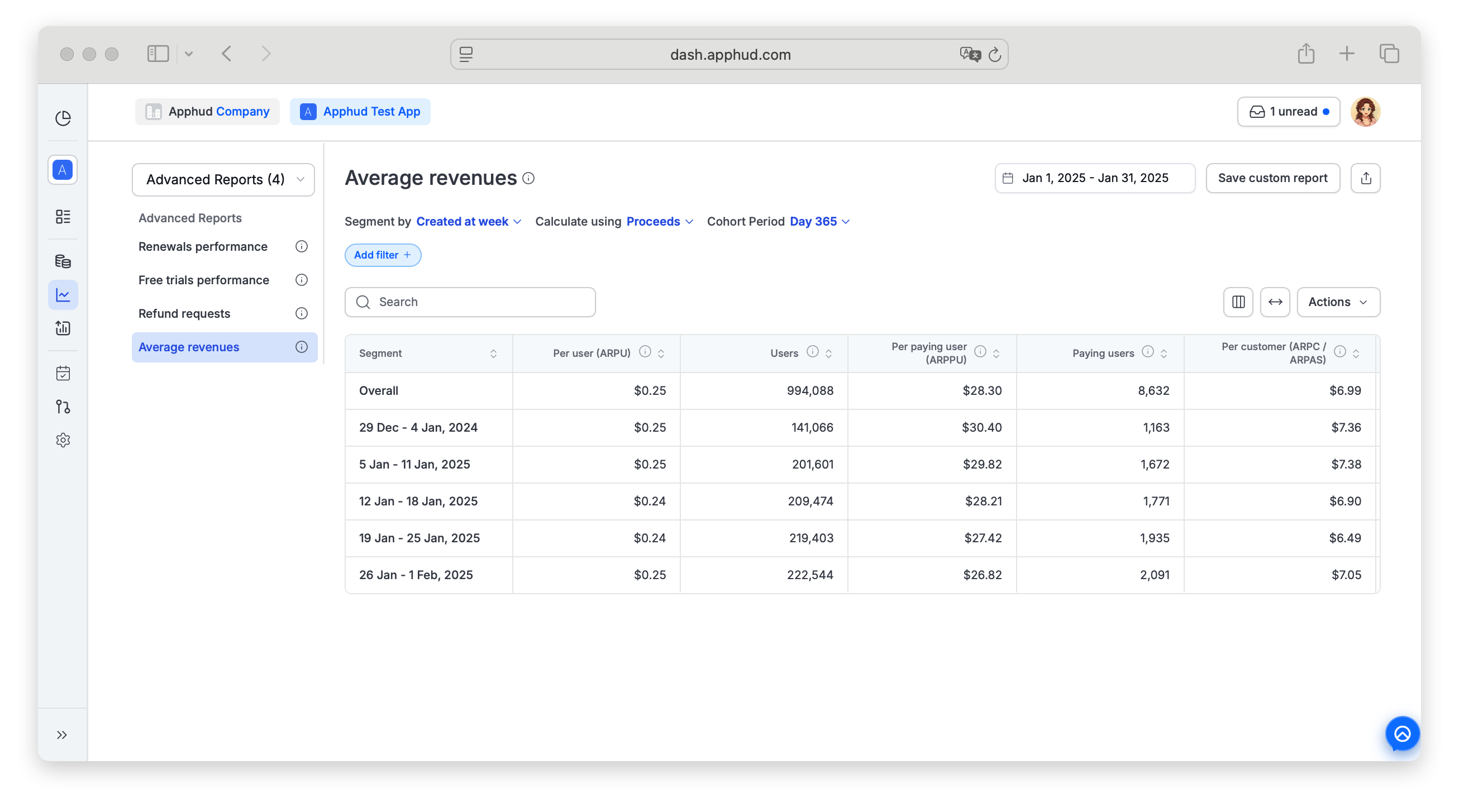The width and height of the screenshot is (1459, 812).
Task: Show info for Per paying user (ARPPU) column
Action: point(980,352)
